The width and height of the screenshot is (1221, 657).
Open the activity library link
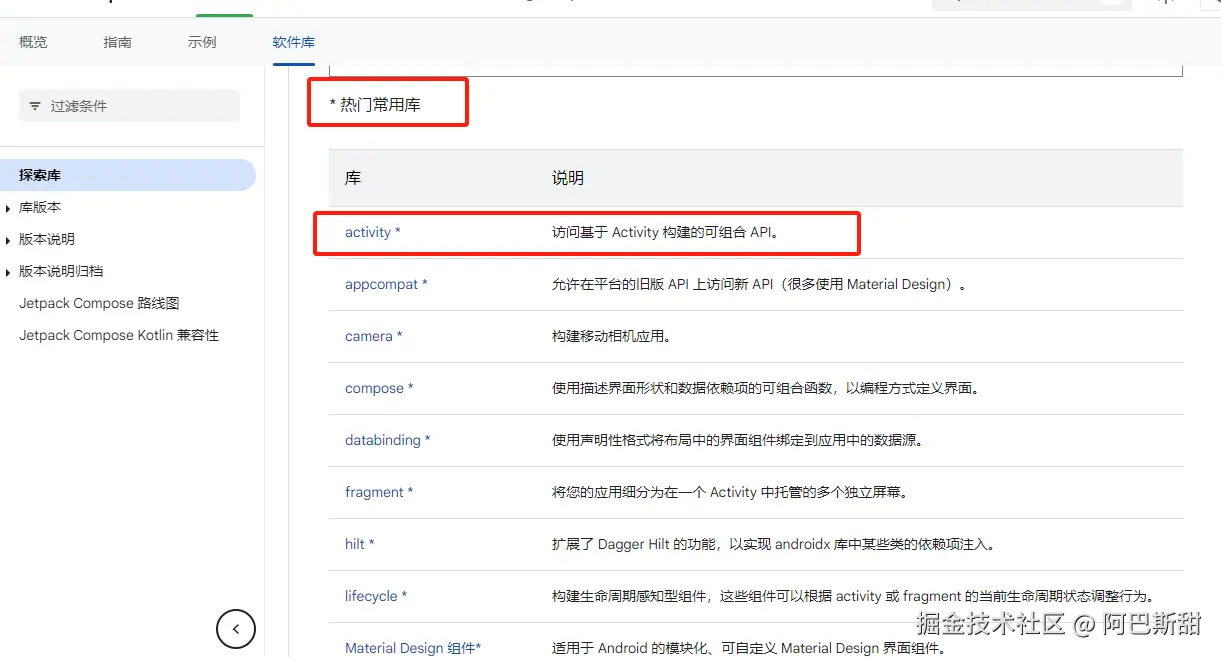368,232
